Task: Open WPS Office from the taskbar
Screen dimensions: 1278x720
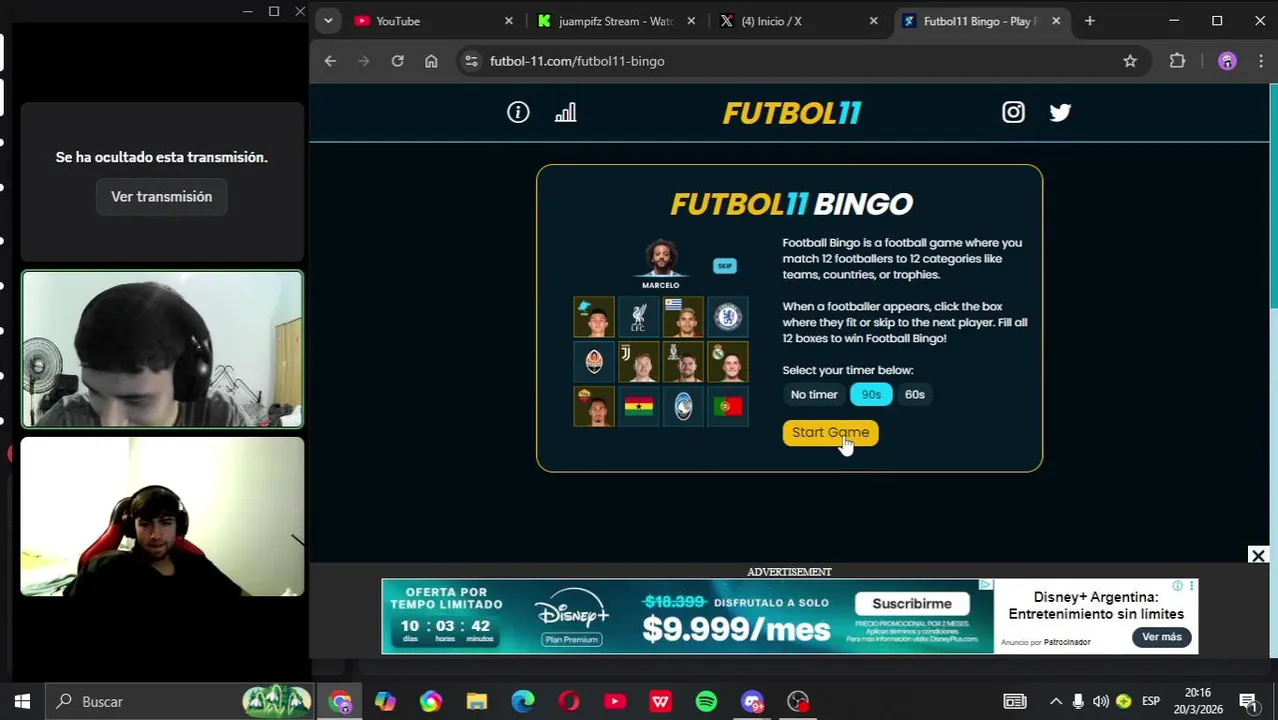Action: click(660, 701)
